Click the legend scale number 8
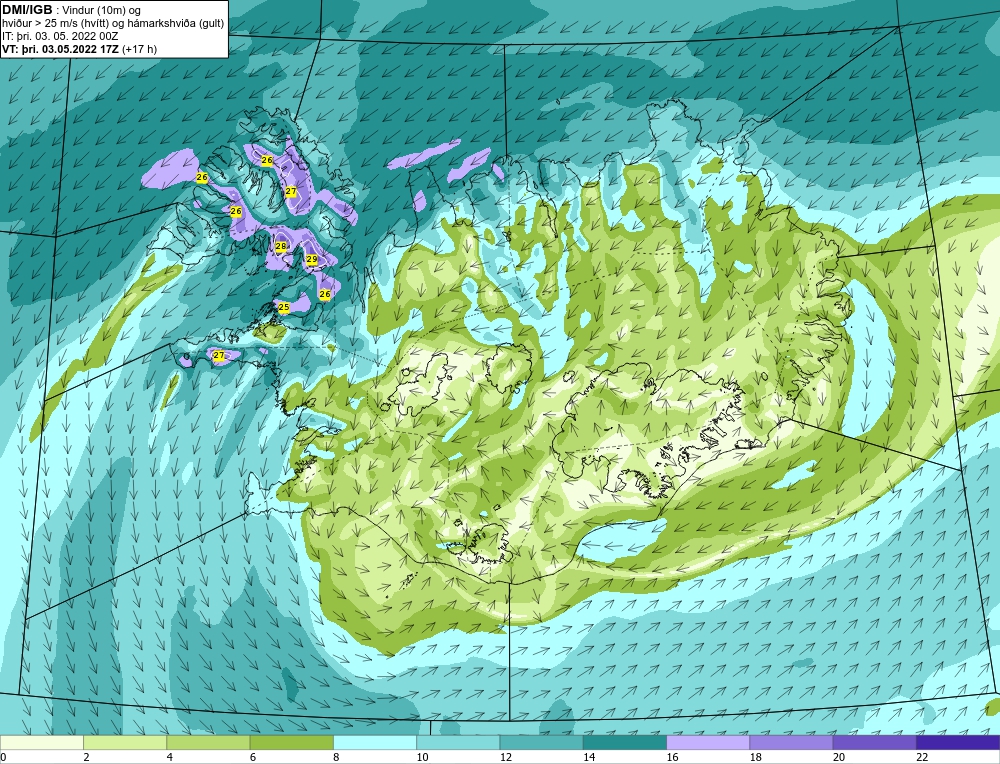 click(x=336, y=758)
